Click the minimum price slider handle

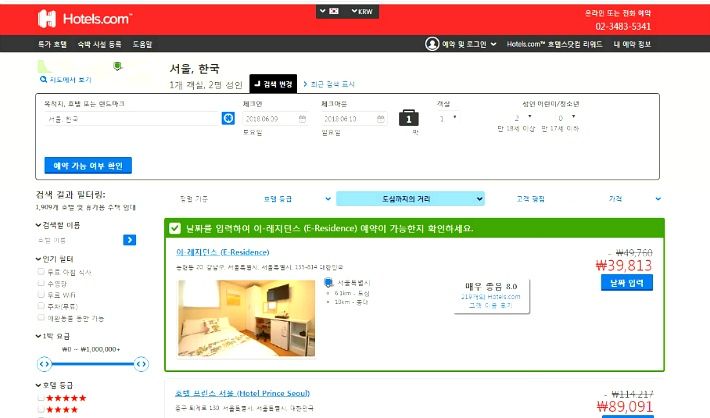(44, 364)
